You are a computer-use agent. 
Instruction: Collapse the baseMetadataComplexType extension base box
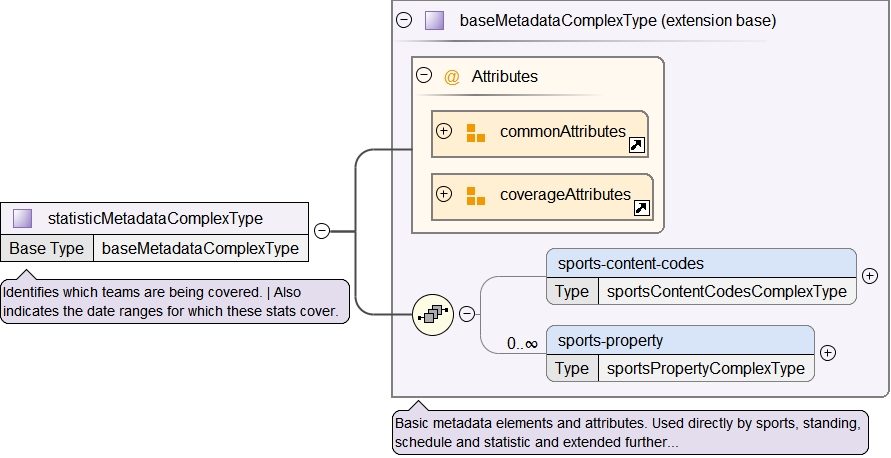[404, 20]
